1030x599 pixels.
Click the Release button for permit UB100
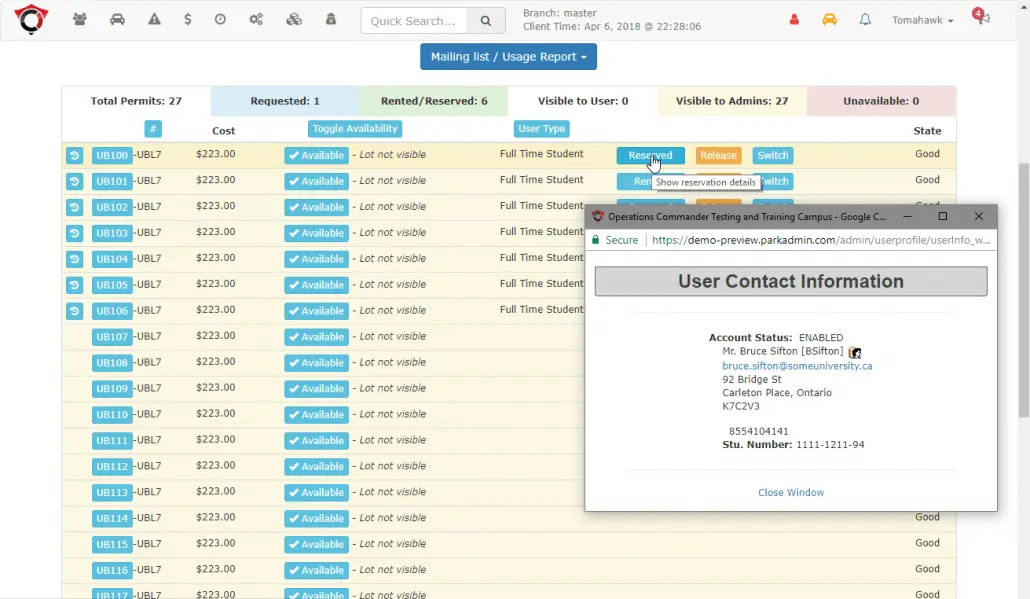[718, 154]
